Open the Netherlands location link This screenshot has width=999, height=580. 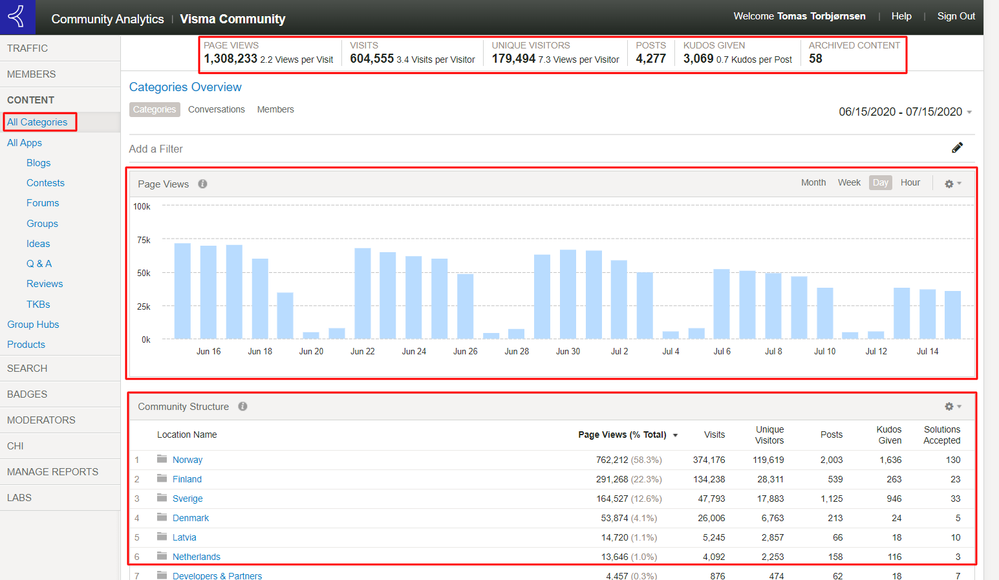point(196,557)
